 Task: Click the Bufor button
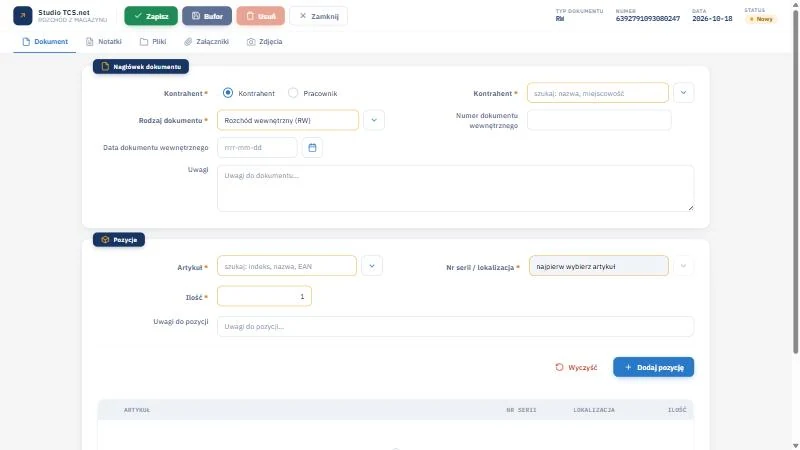pos(207,16)
